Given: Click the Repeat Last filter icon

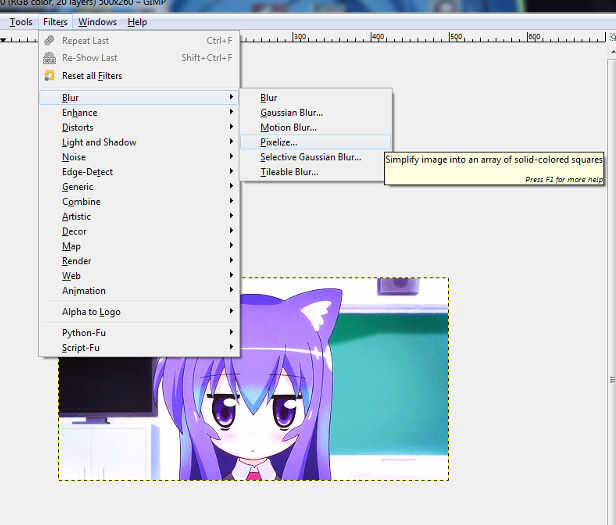Looking at the screenshot, I should tap(49, 40).
